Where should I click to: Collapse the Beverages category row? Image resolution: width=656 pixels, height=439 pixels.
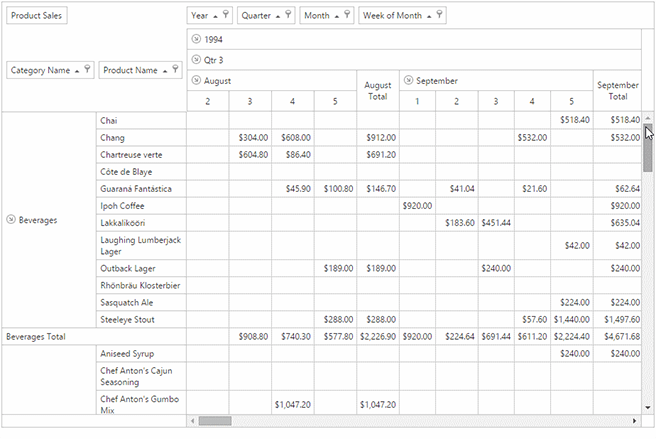click(11, 219)
